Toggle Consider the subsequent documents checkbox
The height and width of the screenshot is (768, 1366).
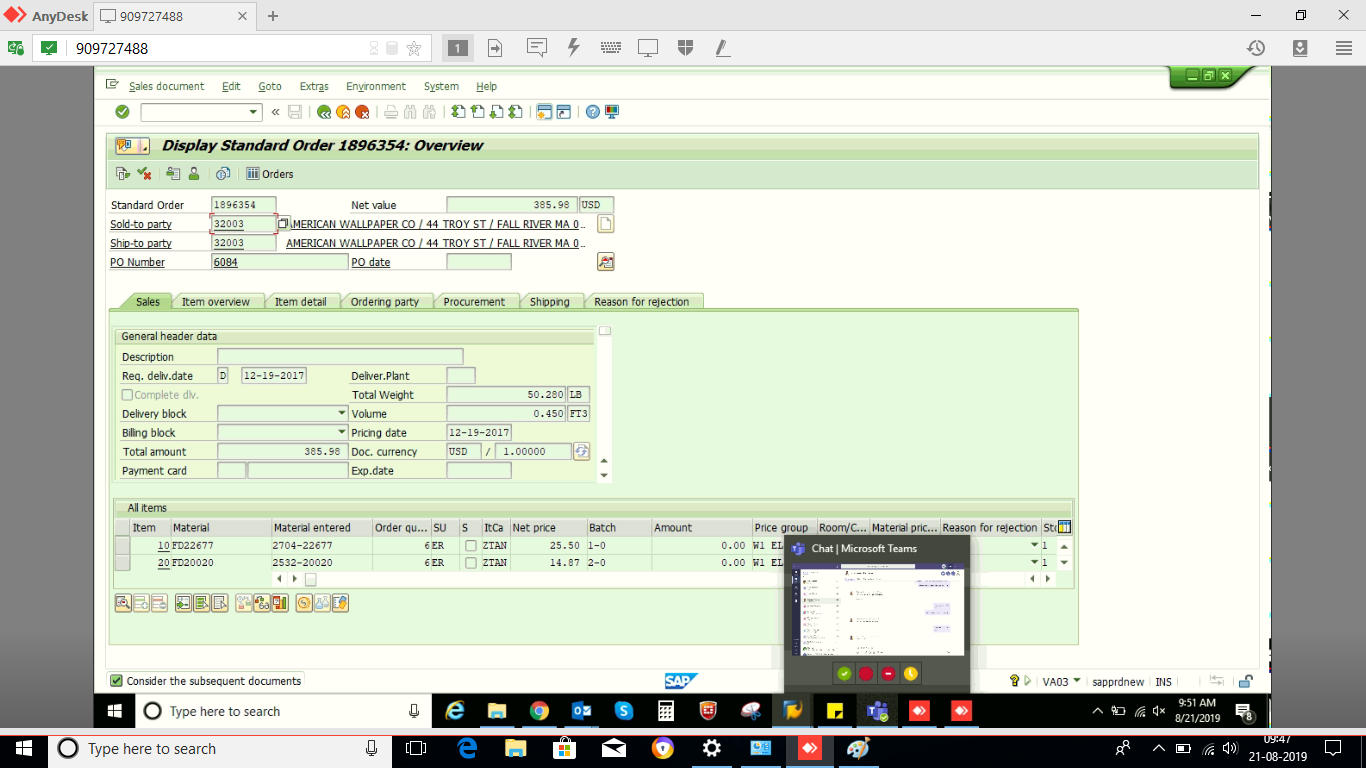click(117, 681)
